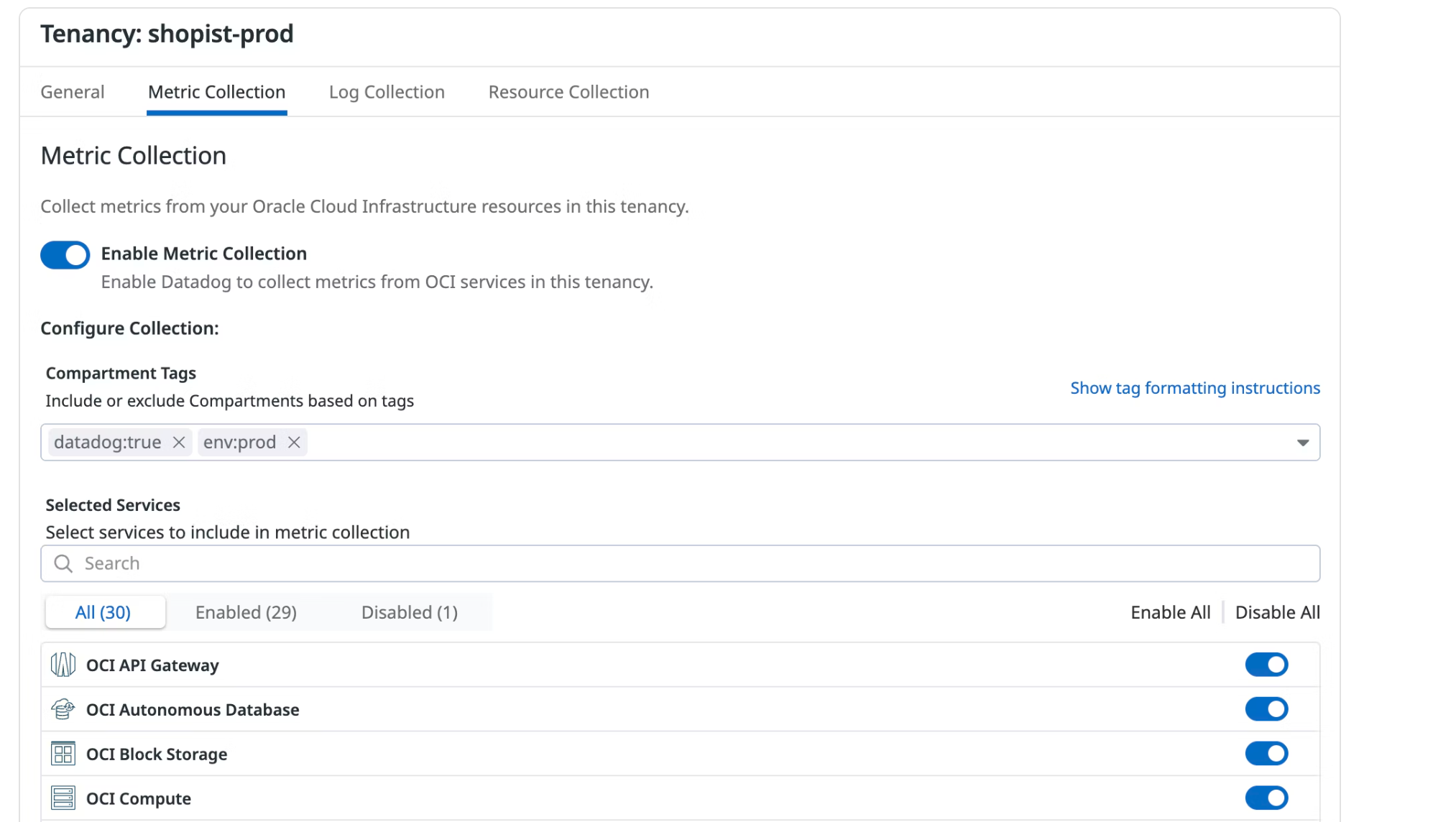Open the Log Collection tab

[387, 92]
